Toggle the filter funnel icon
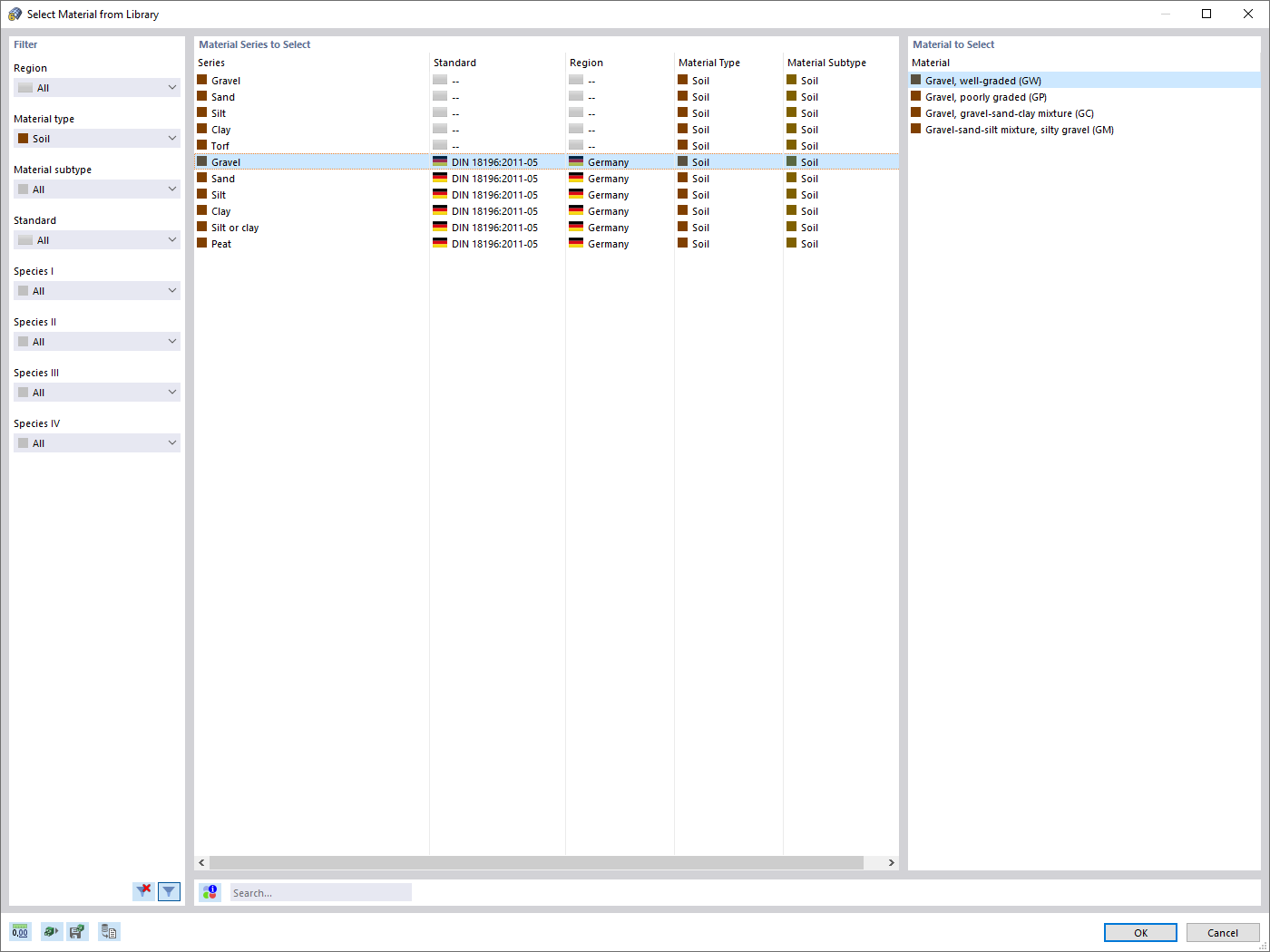The width and height of the screenshot is (1270, 952). tap(169, 892)
